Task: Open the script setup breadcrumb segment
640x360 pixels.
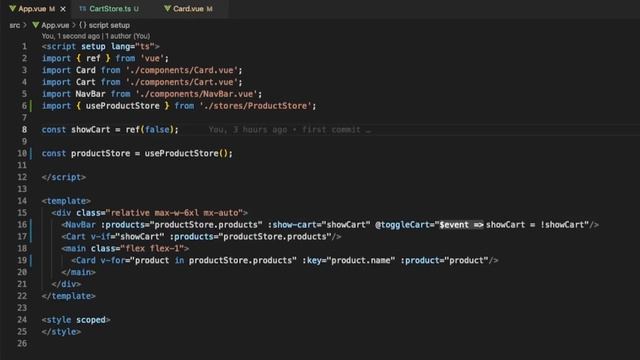Action: click(x=109, y=25)
